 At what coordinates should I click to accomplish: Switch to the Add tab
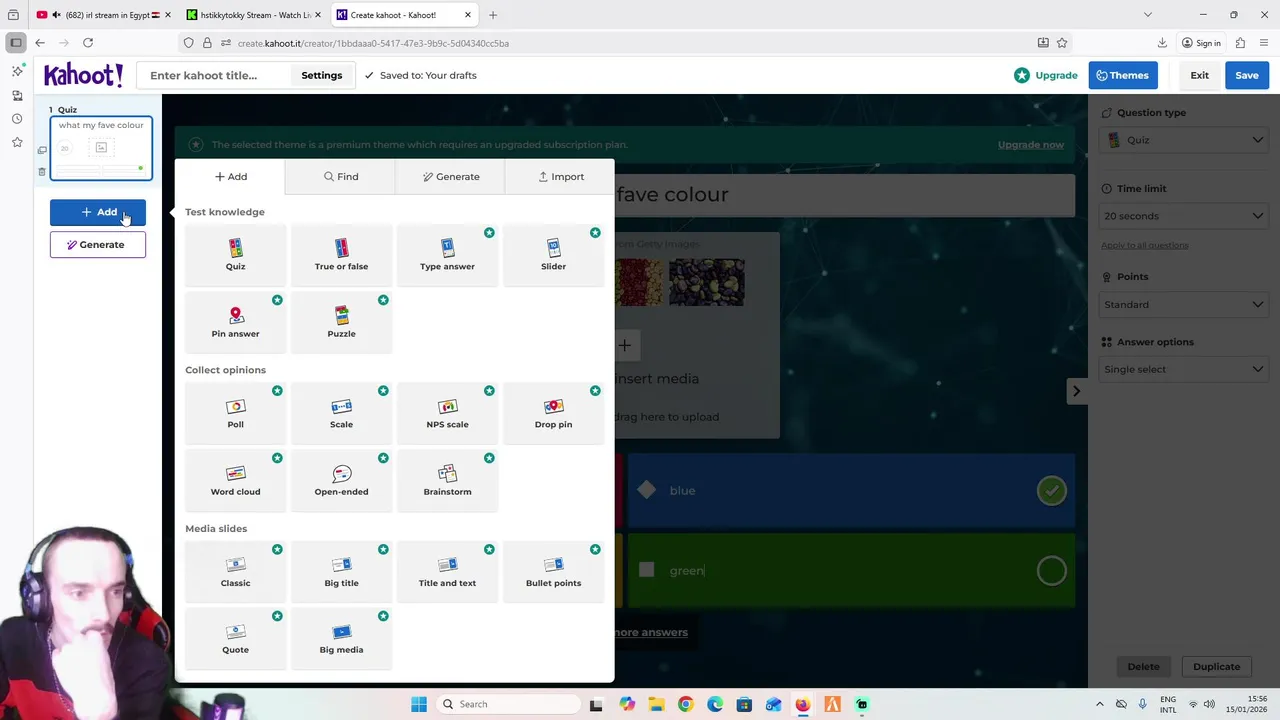pyautogui.click(x=231, y=177)
